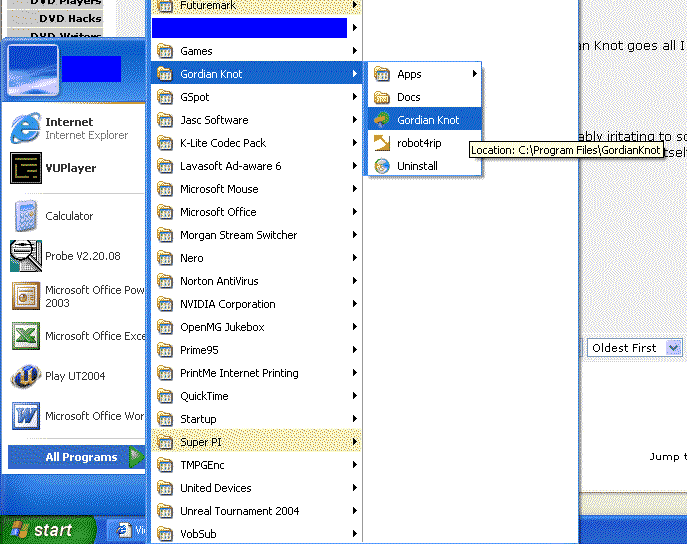This screenshot has width=687, height=544.
Task: Click the Docs folder icon
Action: click(x=382, y=97)
